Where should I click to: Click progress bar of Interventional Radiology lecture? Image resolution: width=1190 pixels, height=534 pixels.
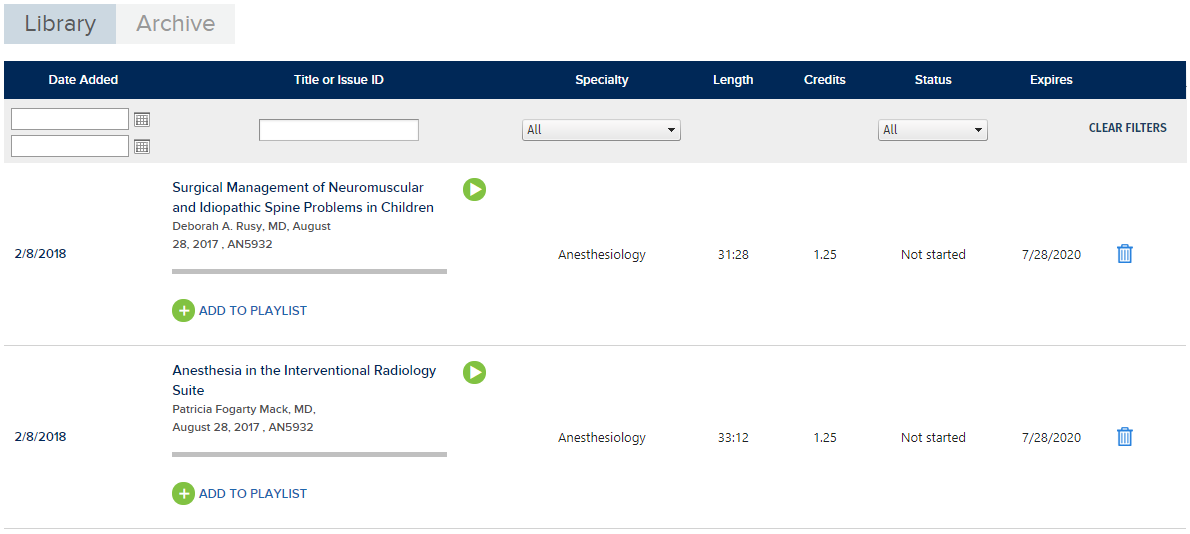tap(310, 454)
